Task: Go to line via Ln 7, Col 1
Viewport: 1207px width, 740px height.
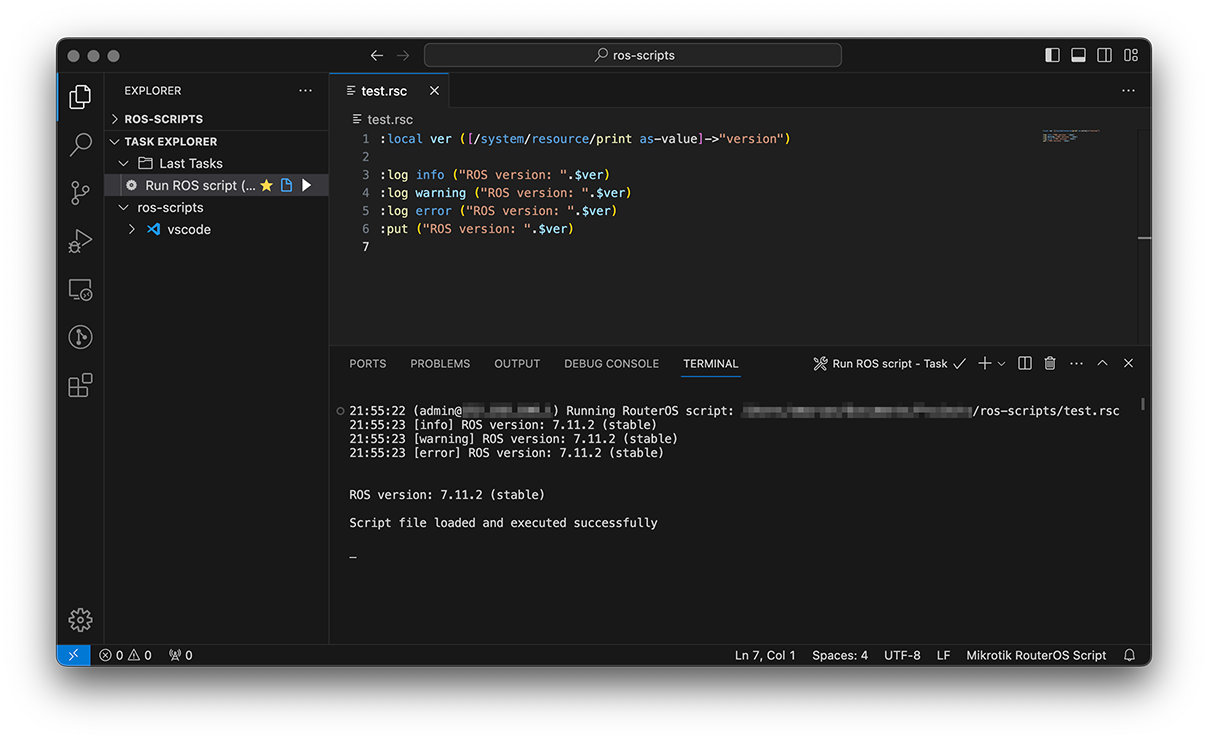Action: point(765,655)
